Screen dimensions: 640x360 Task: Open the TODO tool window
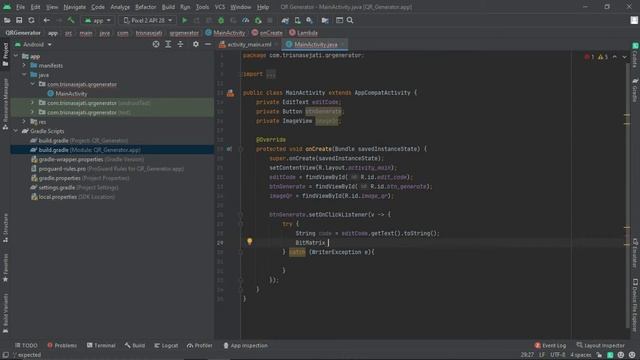tap(26, 345)
